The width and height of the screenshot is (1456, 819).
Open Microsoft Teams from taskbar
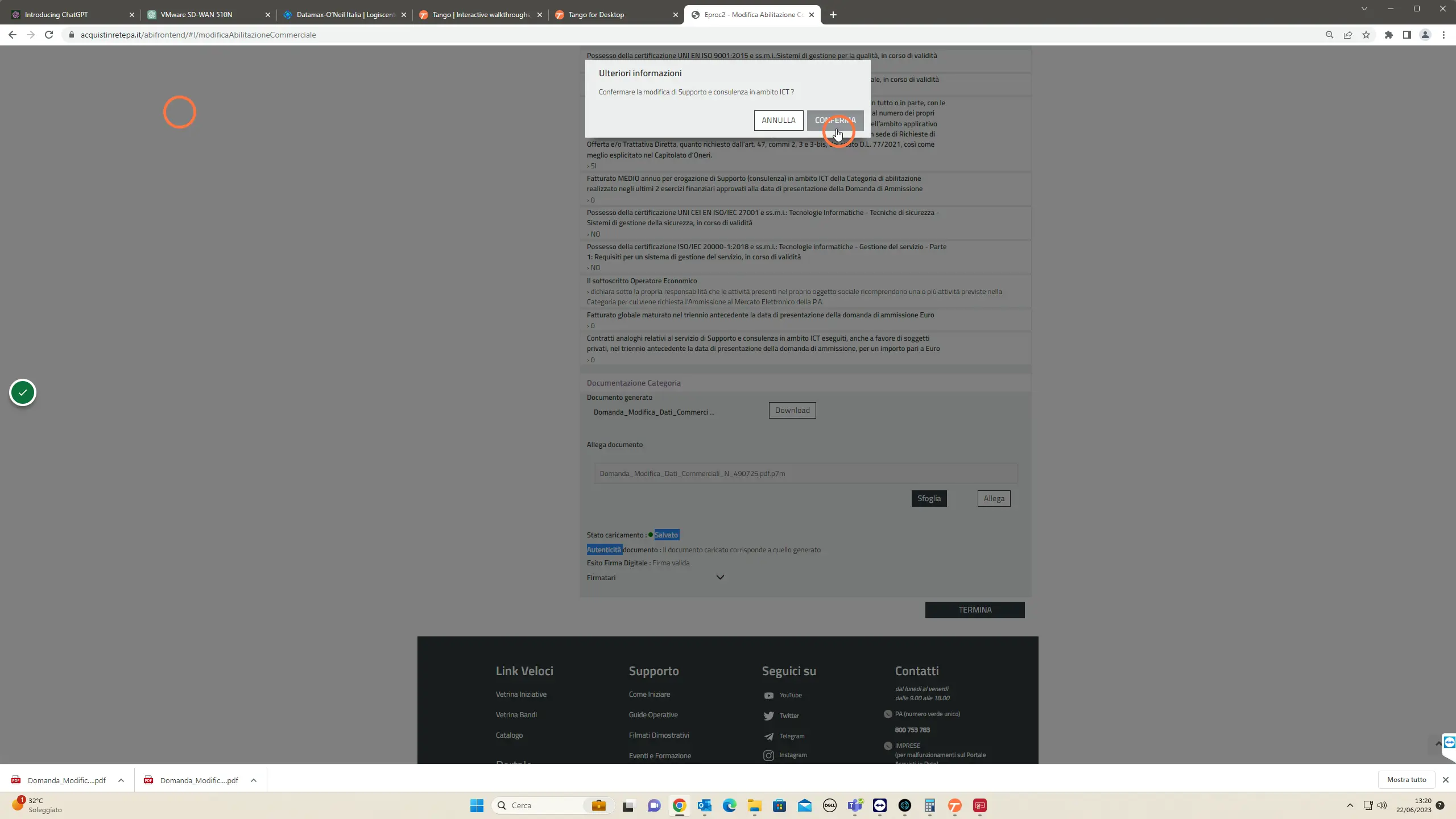855,805
